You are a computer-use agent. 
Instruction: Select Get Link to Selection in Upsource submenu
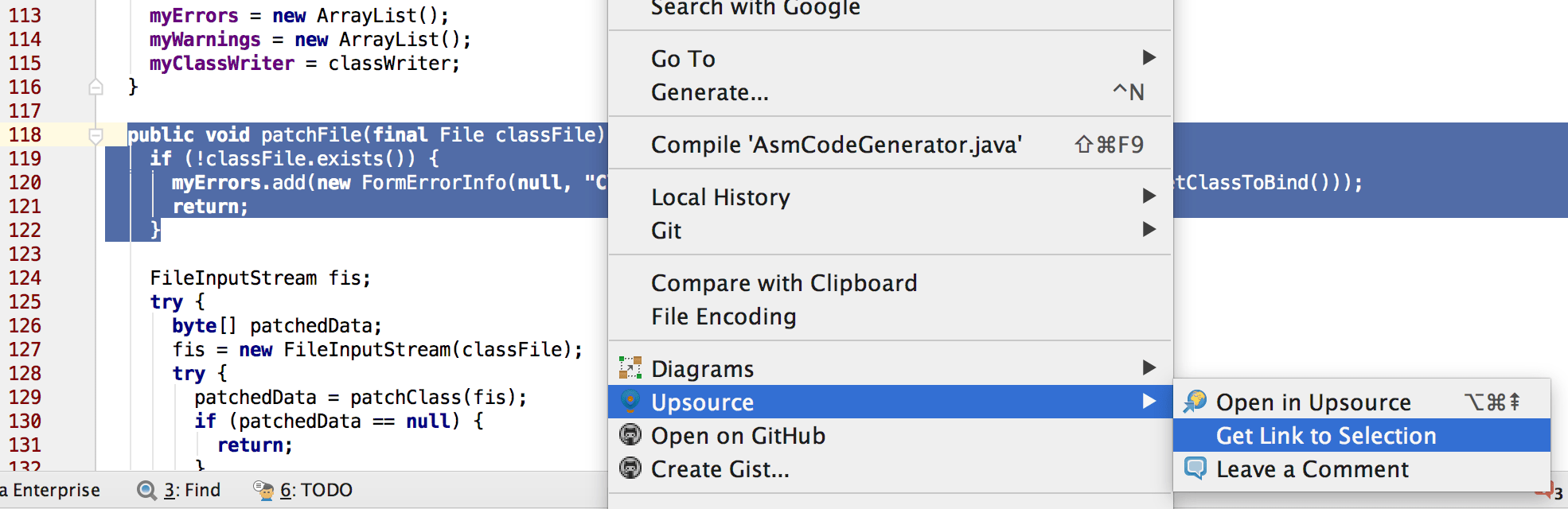tap(1326, 436)
